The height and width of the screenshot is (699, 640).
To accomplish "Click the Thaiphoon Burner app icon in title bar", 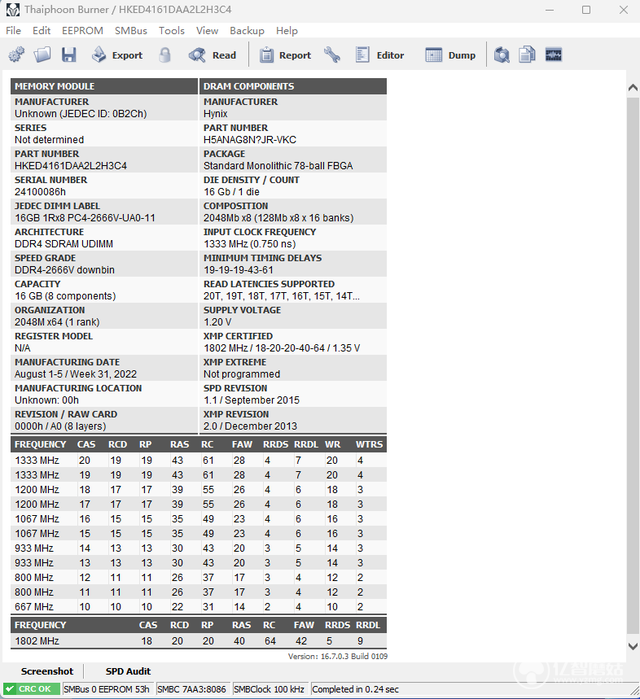I will (12, 10).
